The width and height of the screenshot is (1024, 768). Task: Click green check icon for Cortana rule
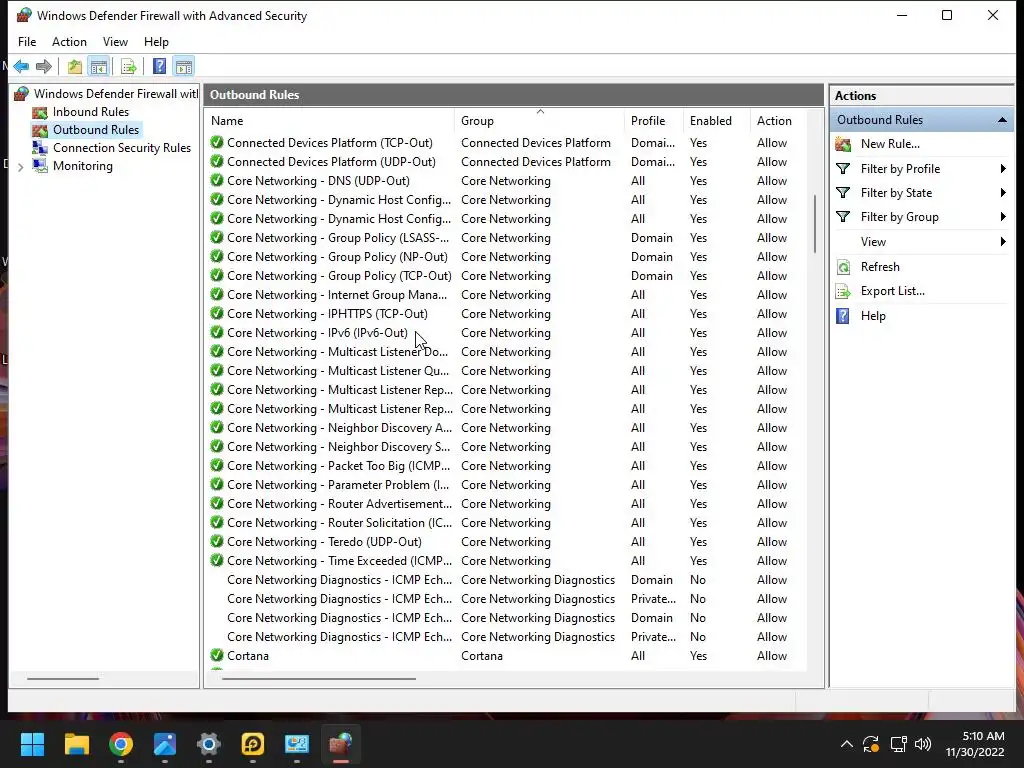[217, 655]
